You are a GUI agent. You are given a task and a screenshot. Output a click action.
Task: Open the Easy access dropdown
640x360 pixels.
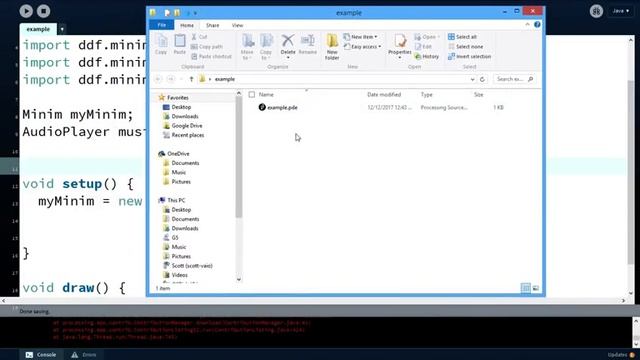(362, 47)
